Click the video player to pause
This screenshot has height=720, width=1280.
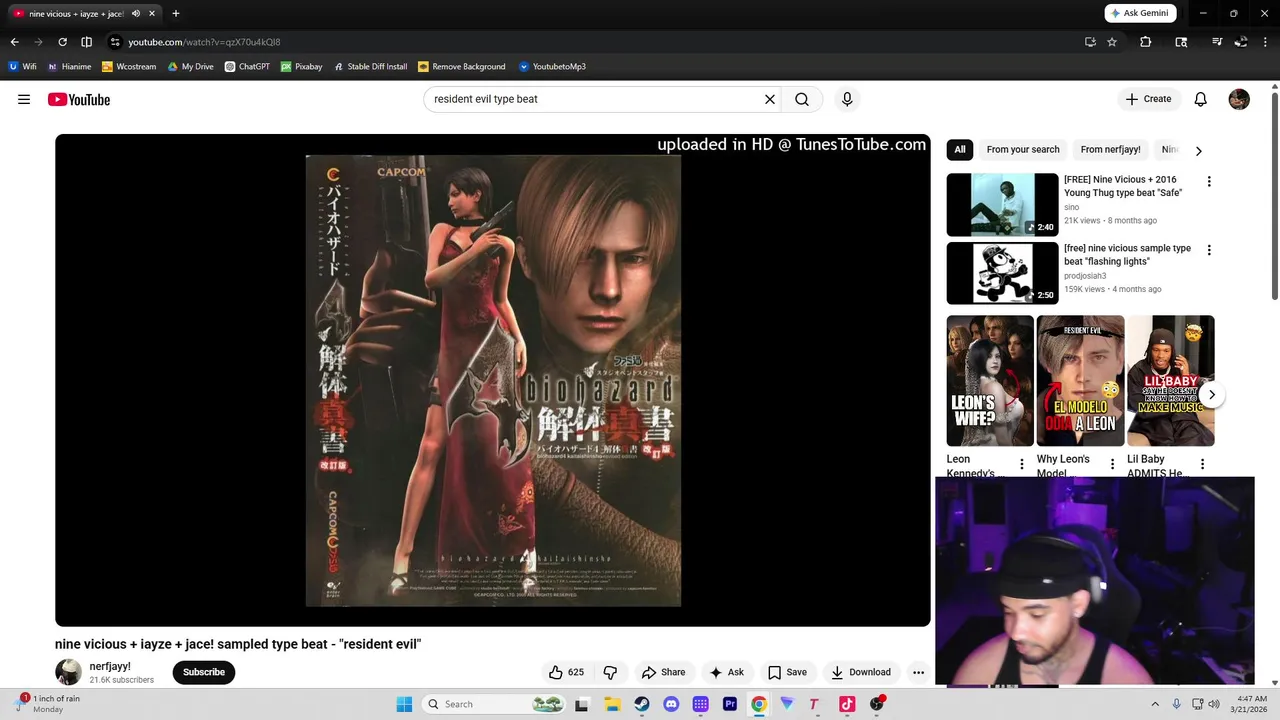pos(493,380)
